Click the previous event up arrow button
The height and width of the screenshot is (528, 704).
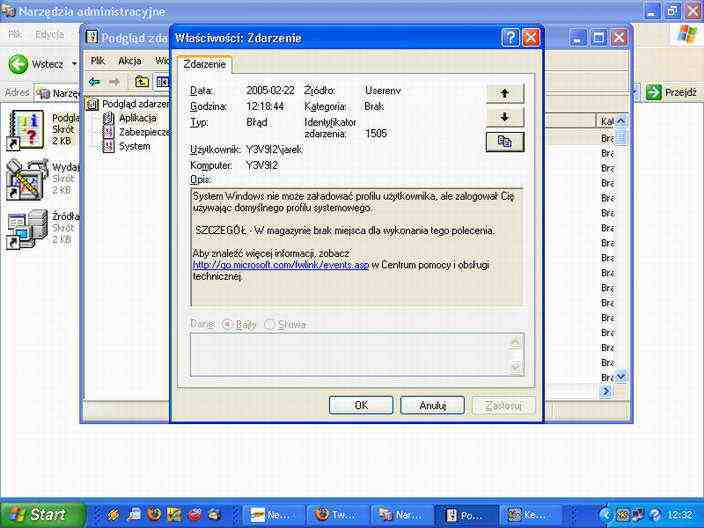tap(505, 93)
